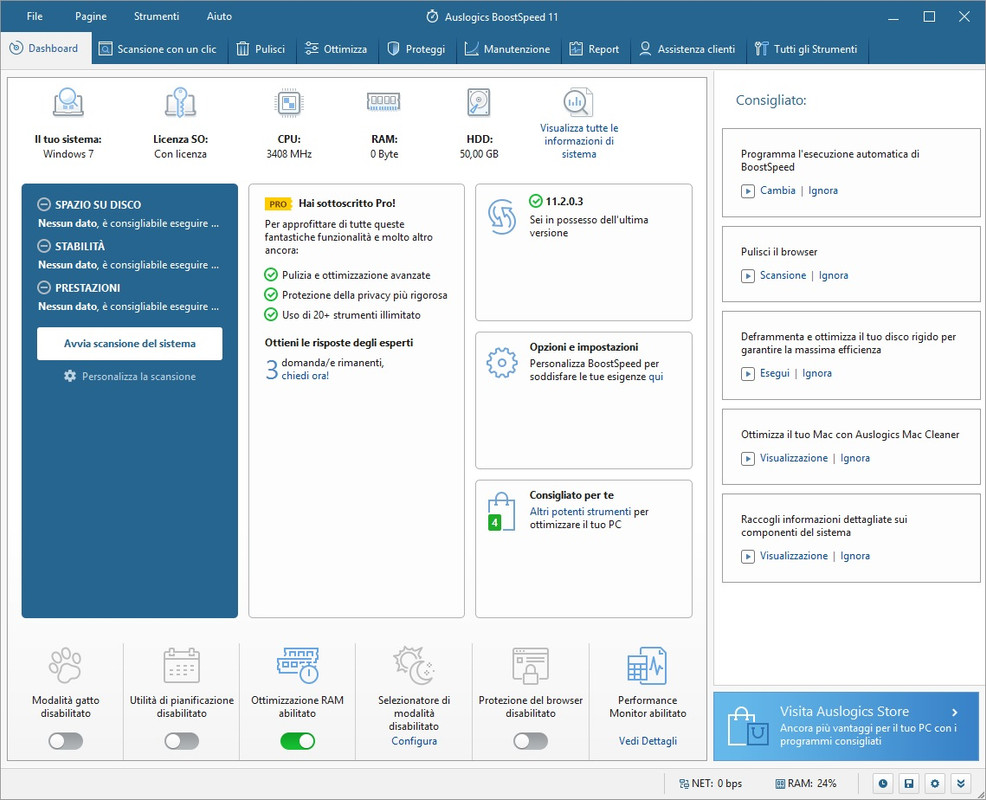Click the gear icon in status bar
The image size is (986, 800).
click(935, 784)
